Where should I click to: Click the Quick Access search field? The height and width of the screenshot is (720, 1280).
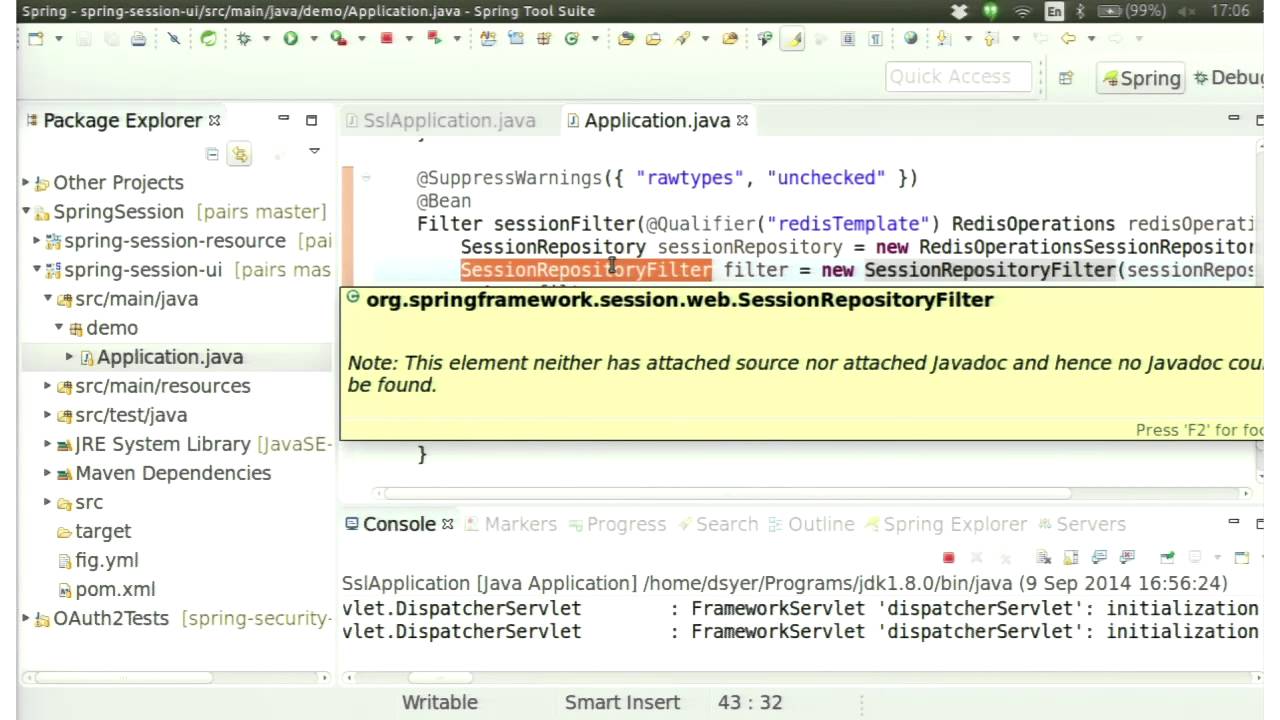(958, 77)
